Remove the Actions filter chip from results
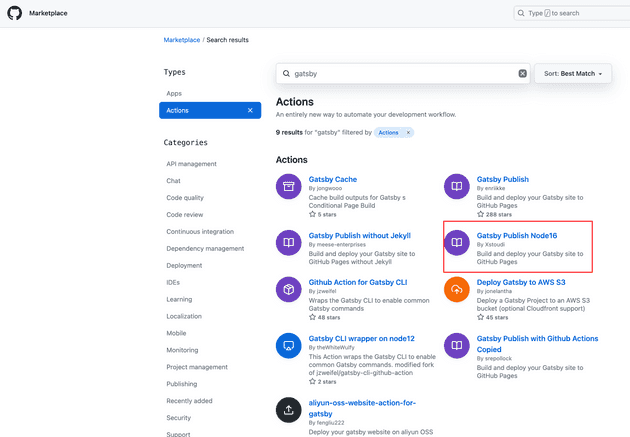The height and width of the screenshot is (437, 630). tap(408, 132)
